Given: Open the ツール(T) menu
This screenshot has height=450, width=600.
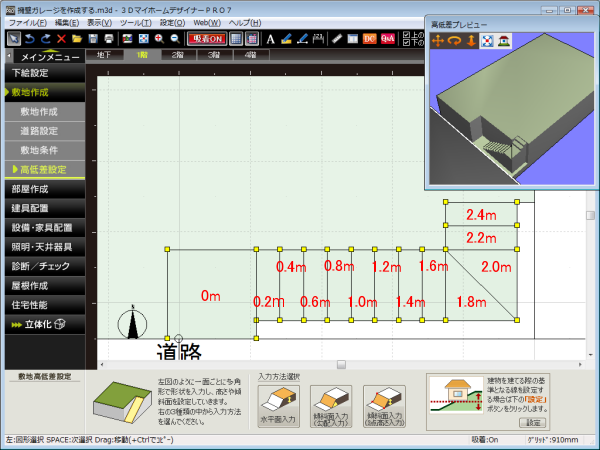Looking at the screenshot, I should click(x=132, y=21).
